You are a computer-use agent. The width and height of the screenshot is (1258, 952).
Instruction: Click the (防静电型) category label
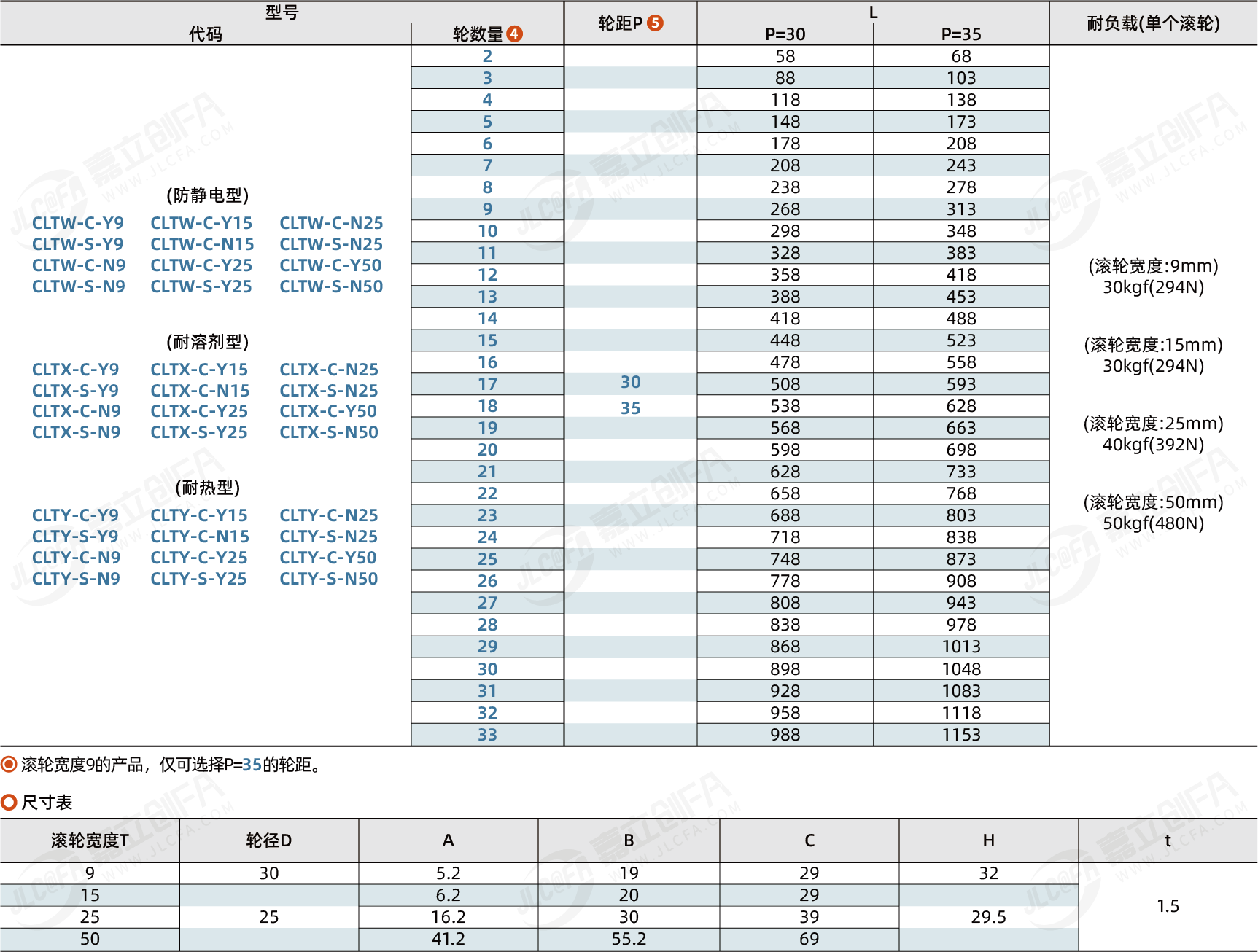[208, 195]
